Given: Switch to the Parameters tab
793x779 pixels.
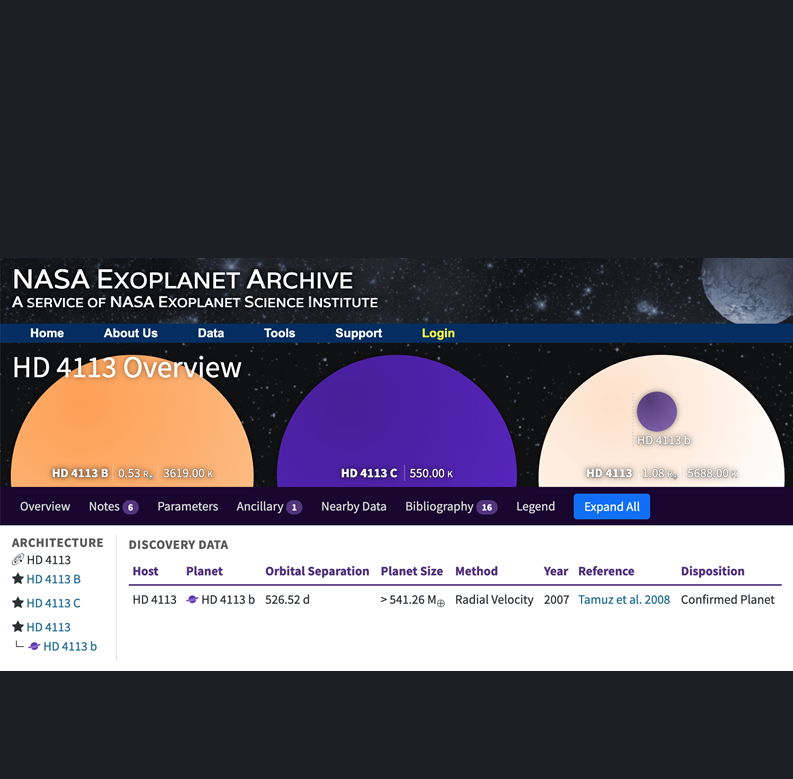Looking at the screenshot, I should (187, 506).
